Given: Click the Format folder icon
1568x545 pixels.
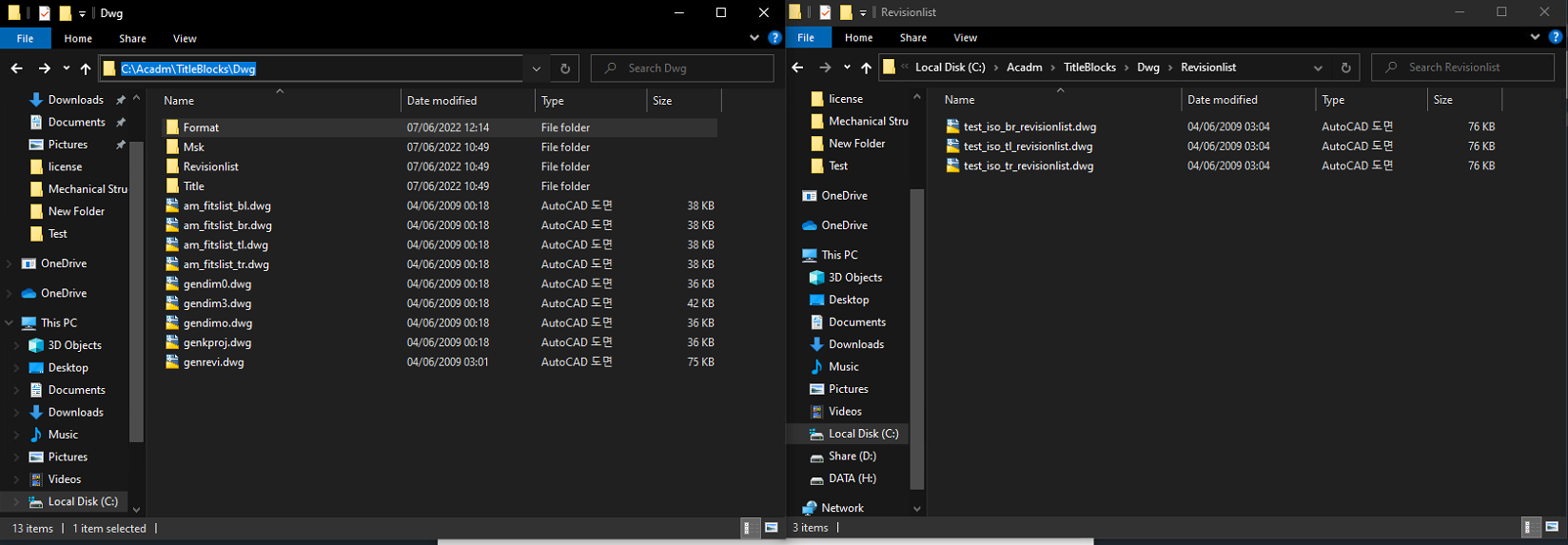Looking at the screenshot, I should tap(172, 127).
